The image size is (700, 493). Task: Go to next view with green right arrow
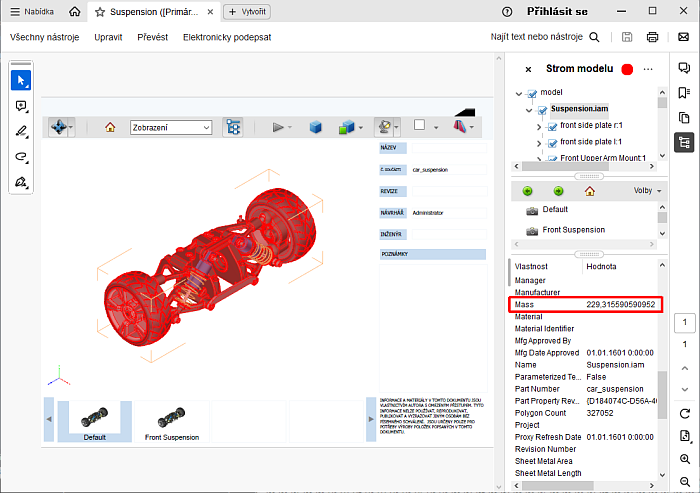(x=558, y=190)
